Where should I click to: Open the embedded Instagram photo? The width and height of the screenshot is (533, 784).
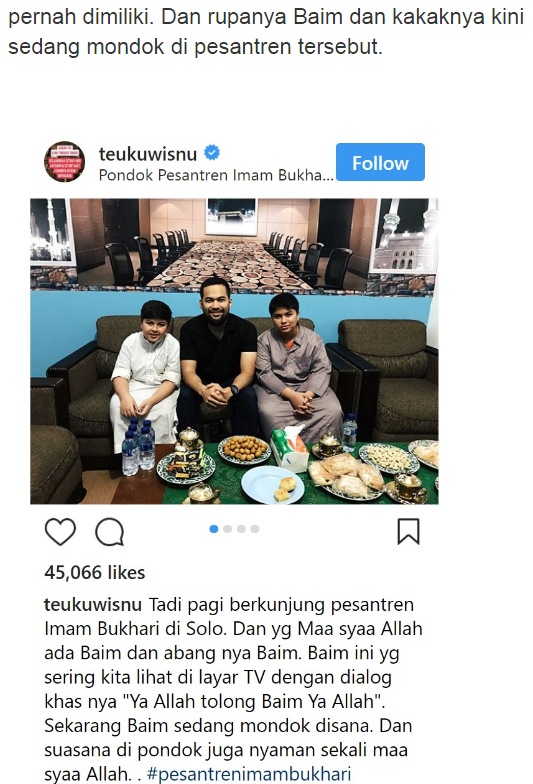(234, 351)
